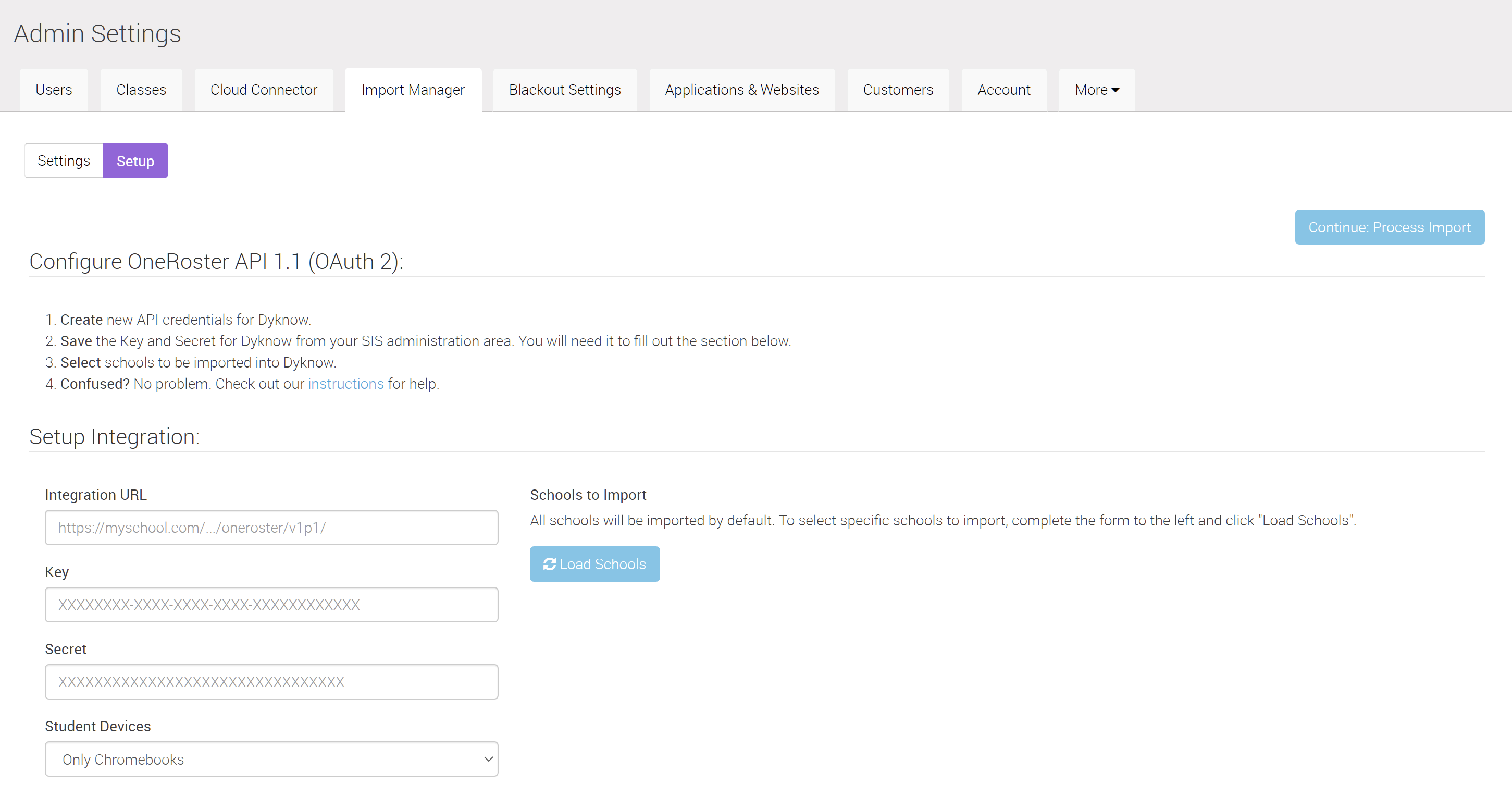Viewport: 1512px width, 808px height.
Task: Open Blackout Settings
Action: pos(564,89)
